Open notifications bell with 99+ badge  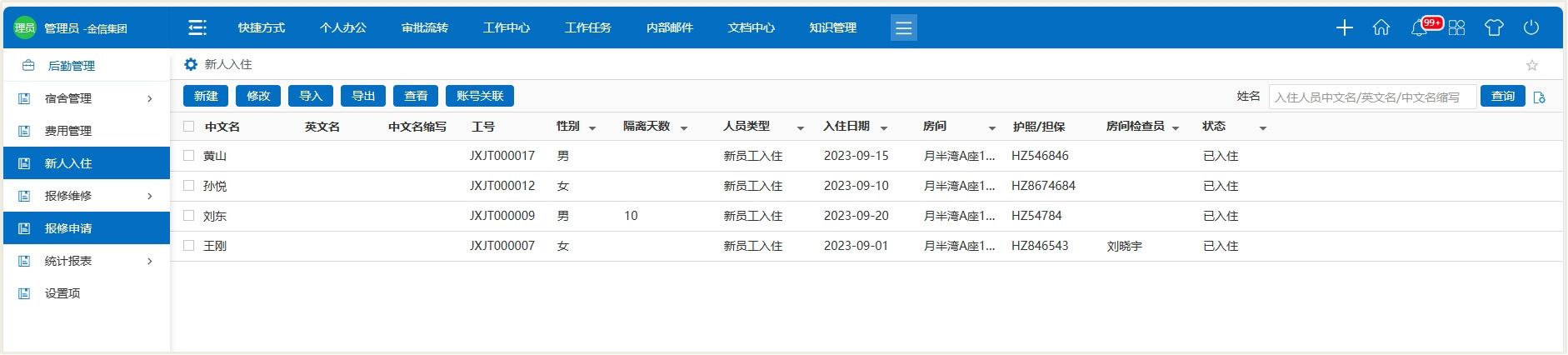click(1419, 28)
